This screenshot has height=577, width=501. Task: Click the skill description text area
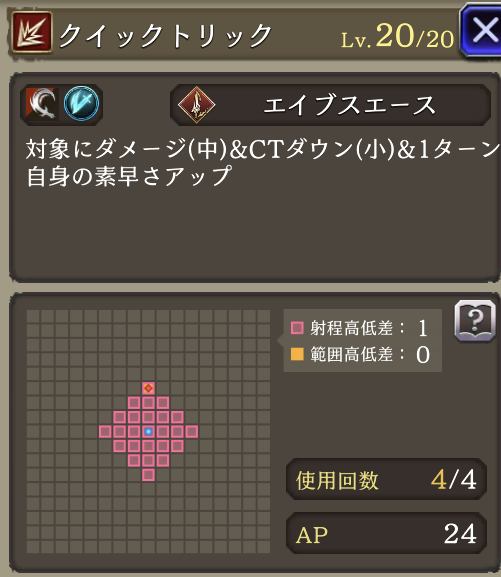point(255,177)
